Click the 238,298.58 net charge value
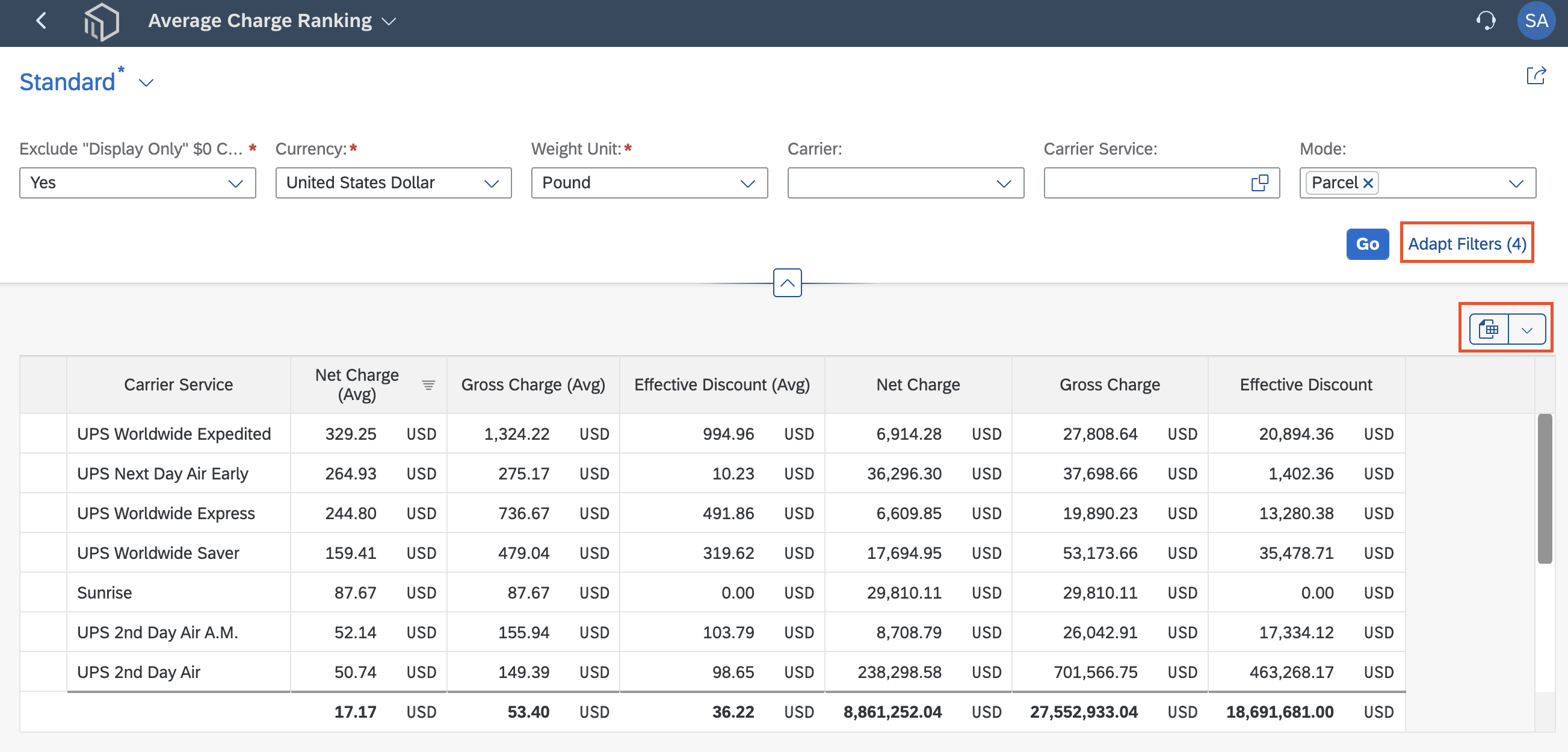1568x752 pixels. click(x=900, y=673)
